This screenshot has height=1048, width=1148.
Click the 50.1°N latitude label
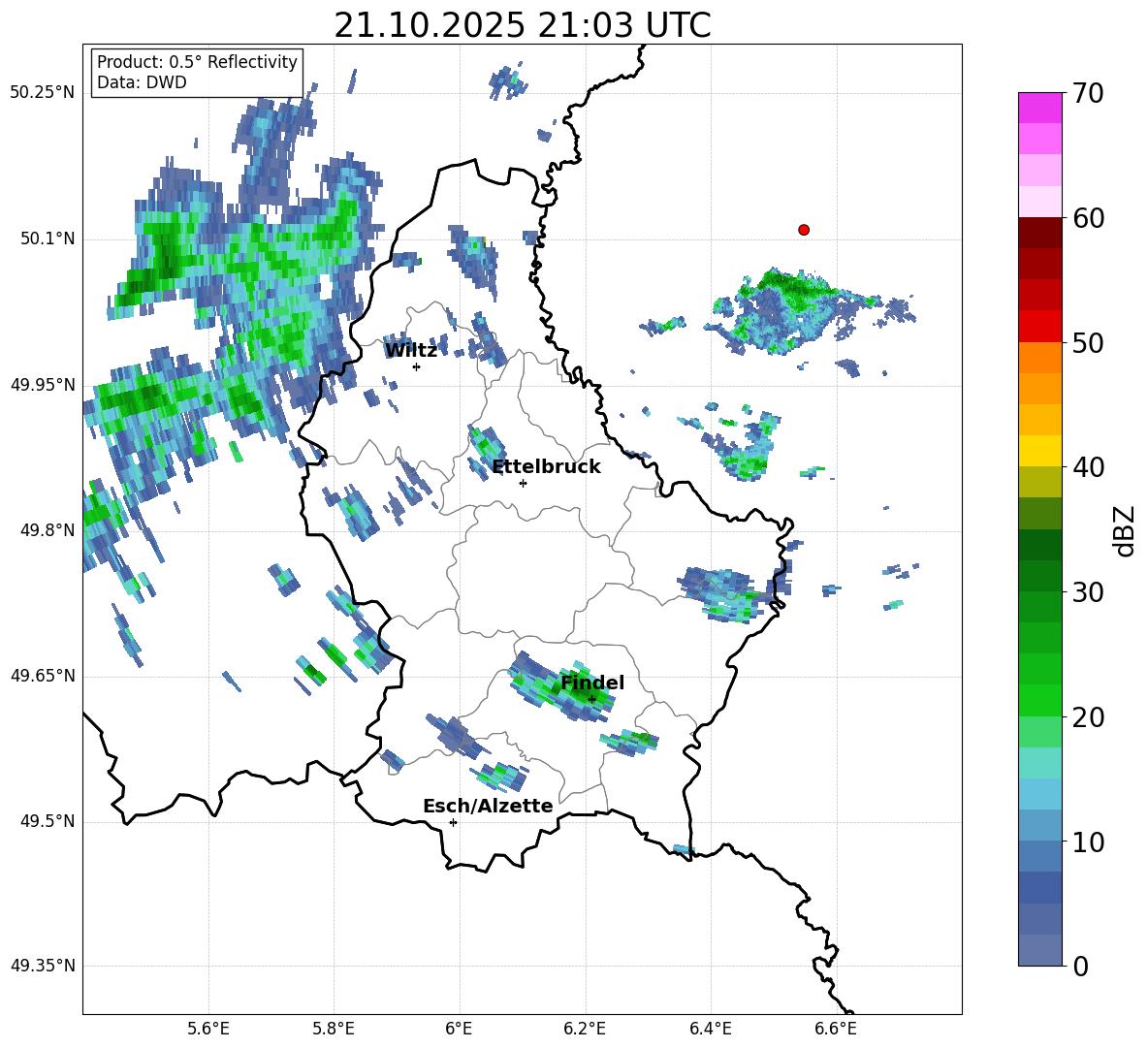coord(48,239)
